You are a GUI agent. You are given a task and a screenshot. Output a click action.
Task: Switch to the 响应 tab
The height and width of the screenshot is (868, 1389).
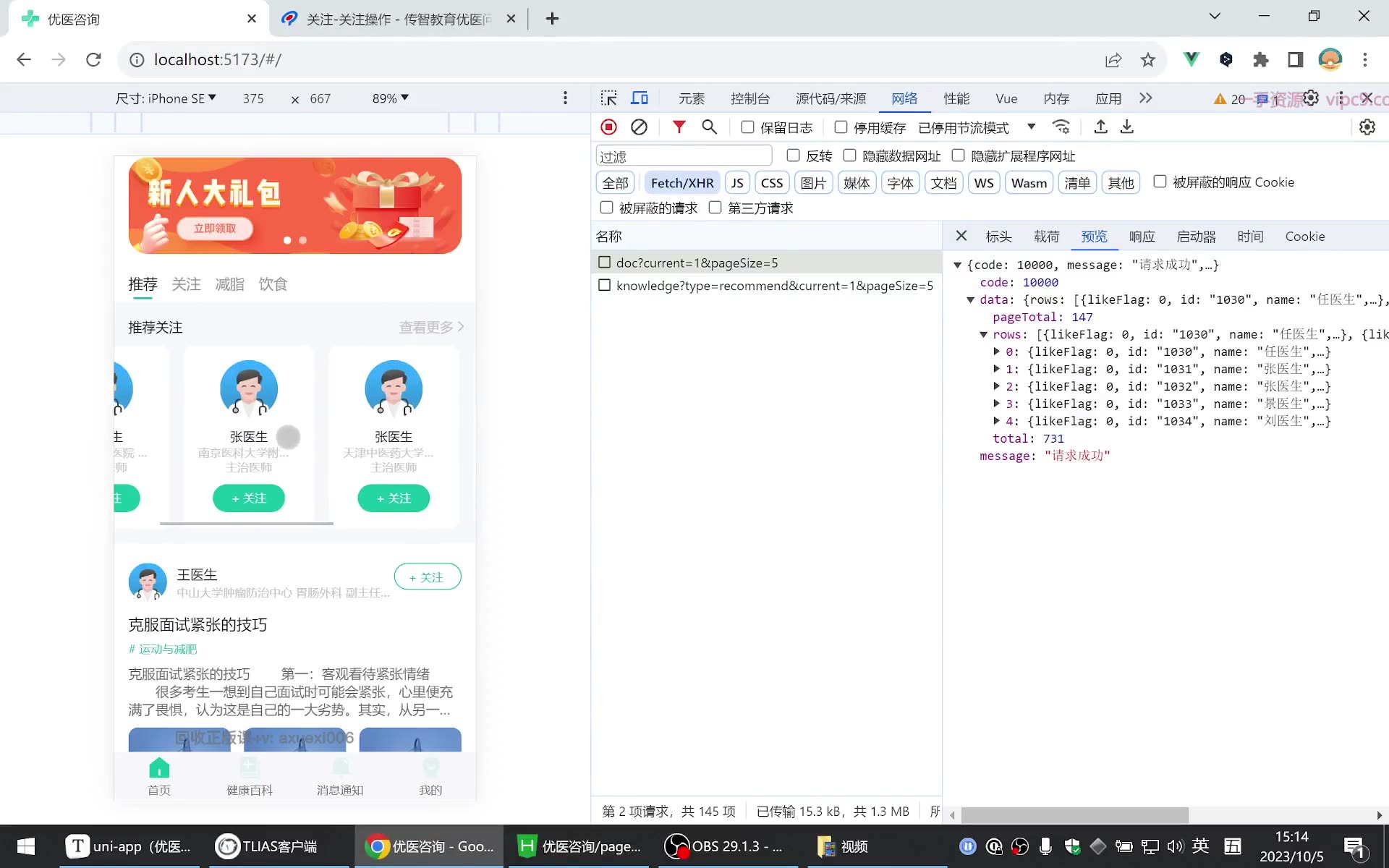coord(1142,237)
